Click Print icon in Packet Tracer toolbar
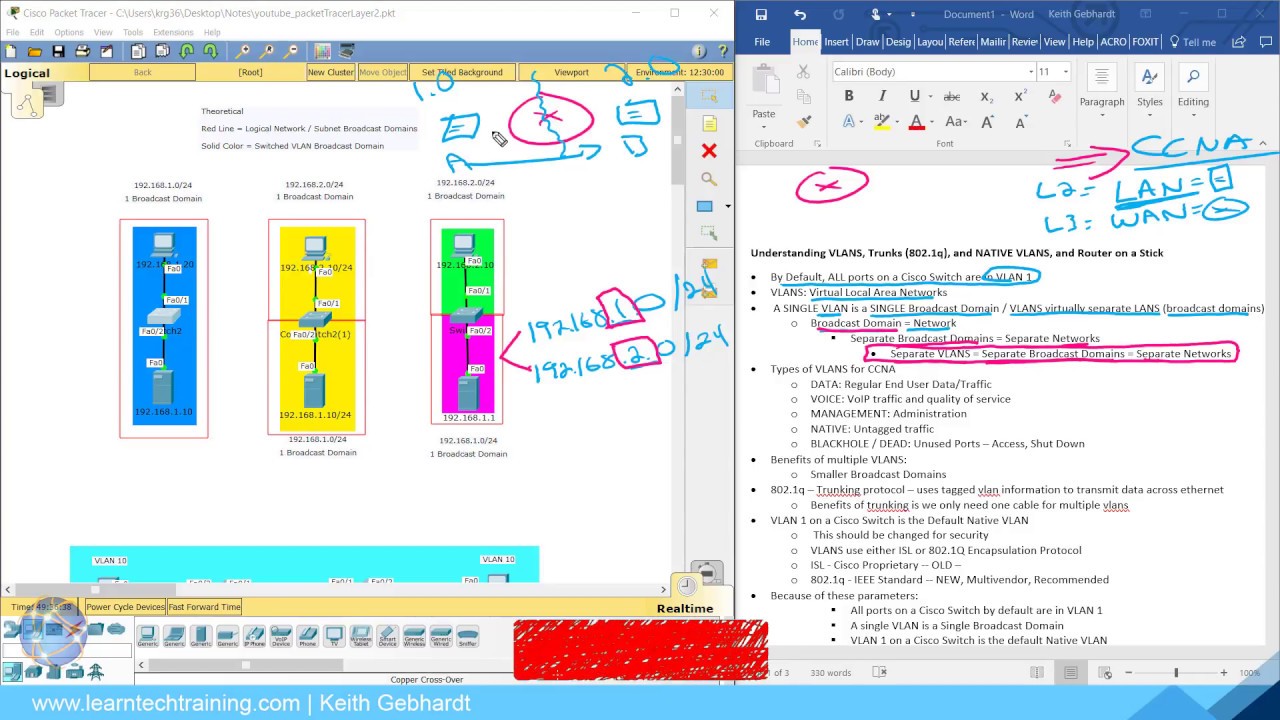This screenshot has height=720, width=1280. (x=82, y=51)
